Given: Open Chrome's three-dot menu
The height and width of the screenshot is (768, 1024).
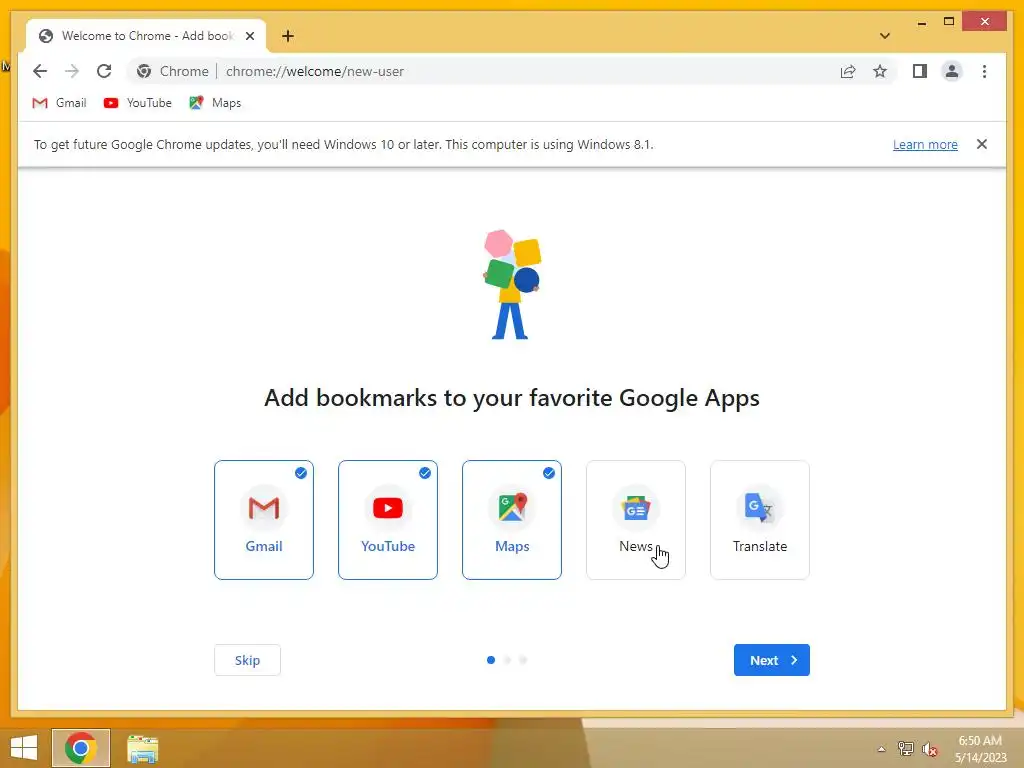Looking at the screenshot, I should tap(984, 71).
